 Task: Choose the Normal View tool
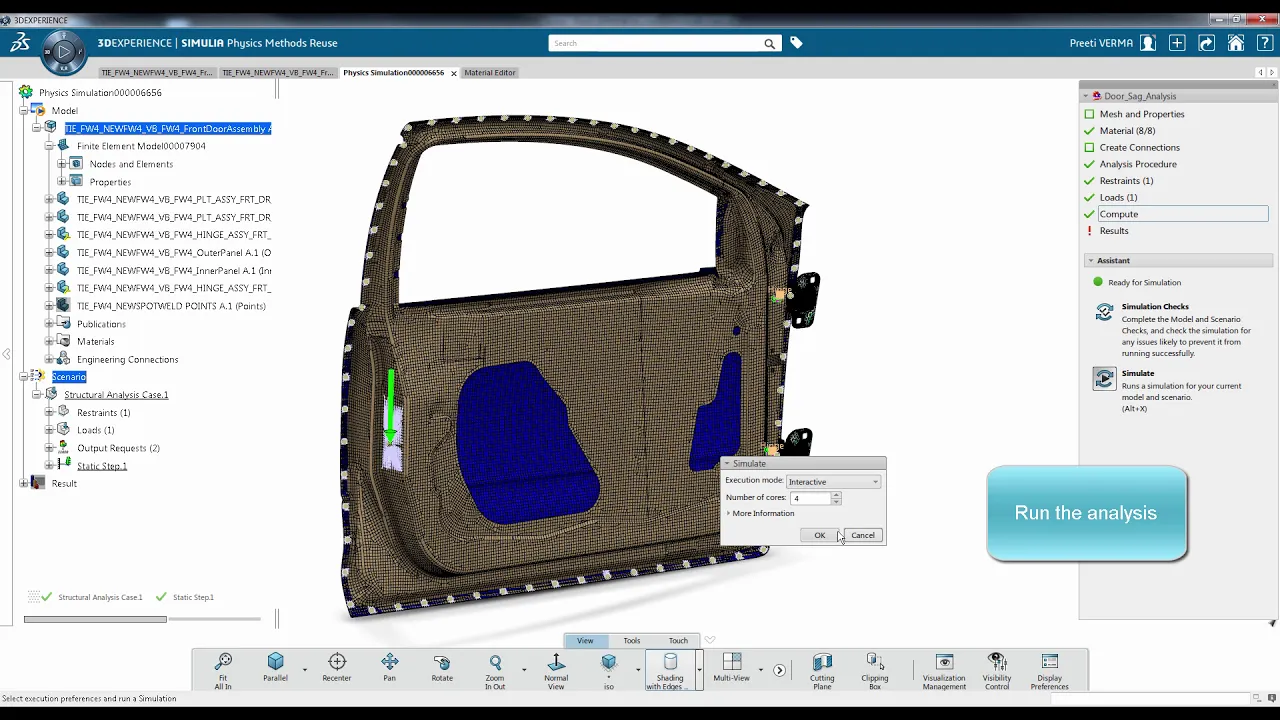(x=556, y=670)
